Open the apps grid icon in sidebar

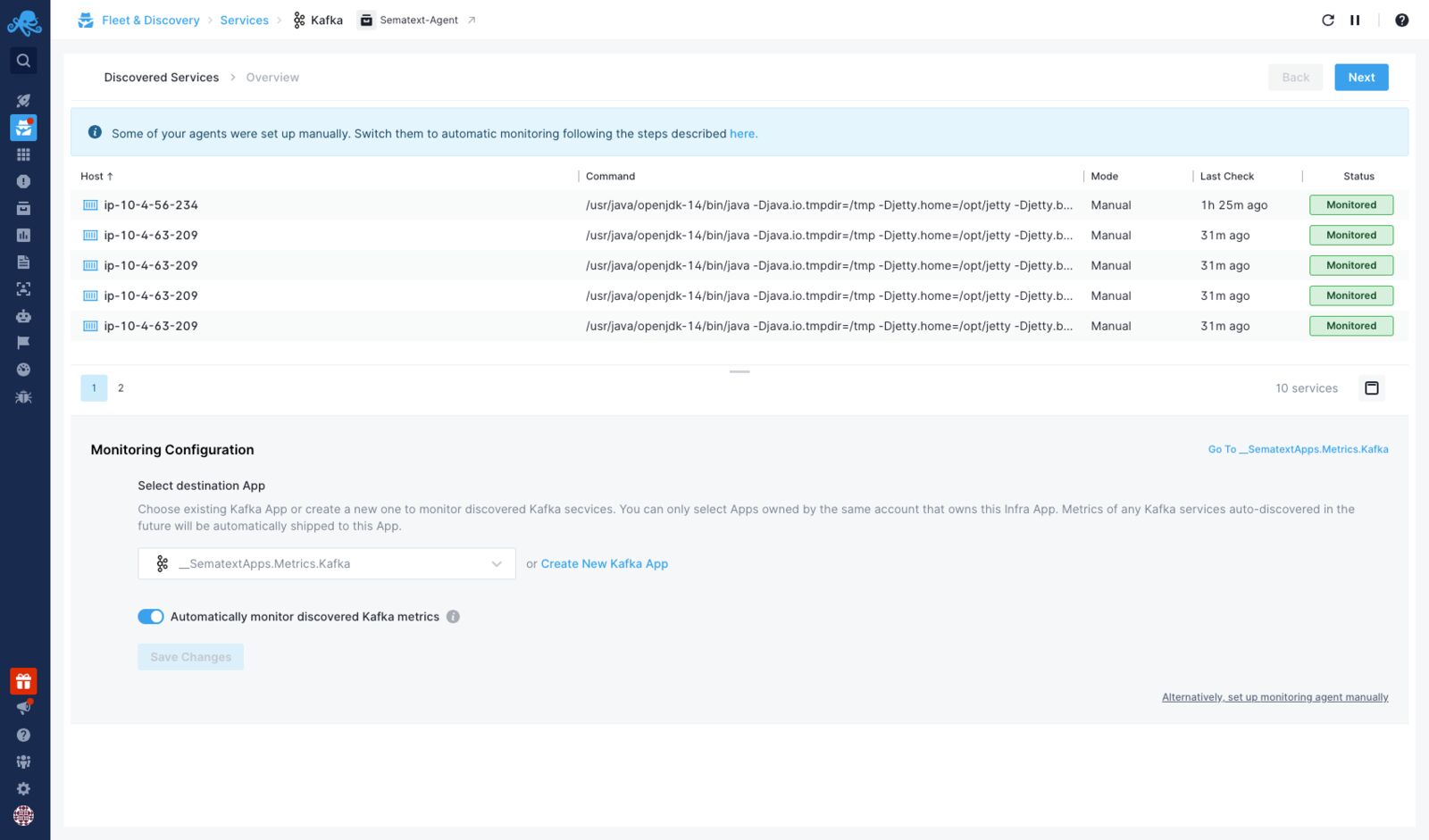pos(24,154)
